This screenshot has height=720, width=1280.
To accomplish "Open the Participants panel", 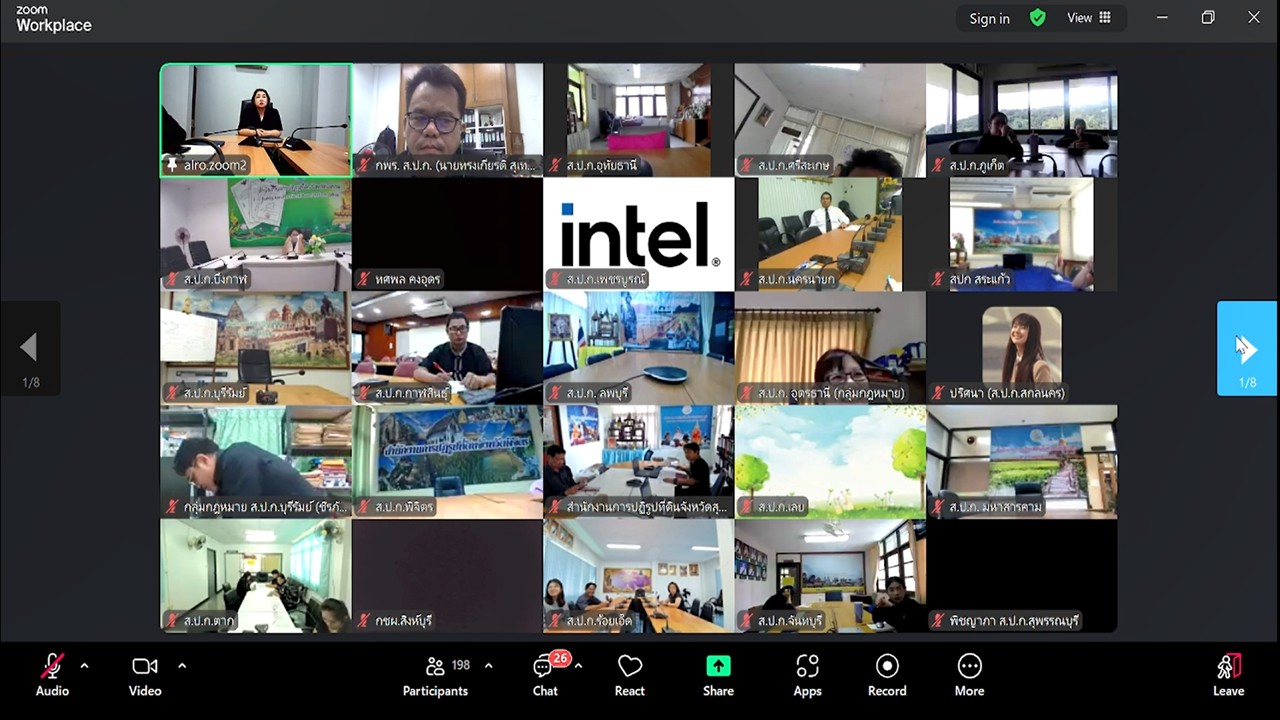I will click(435, 675).
